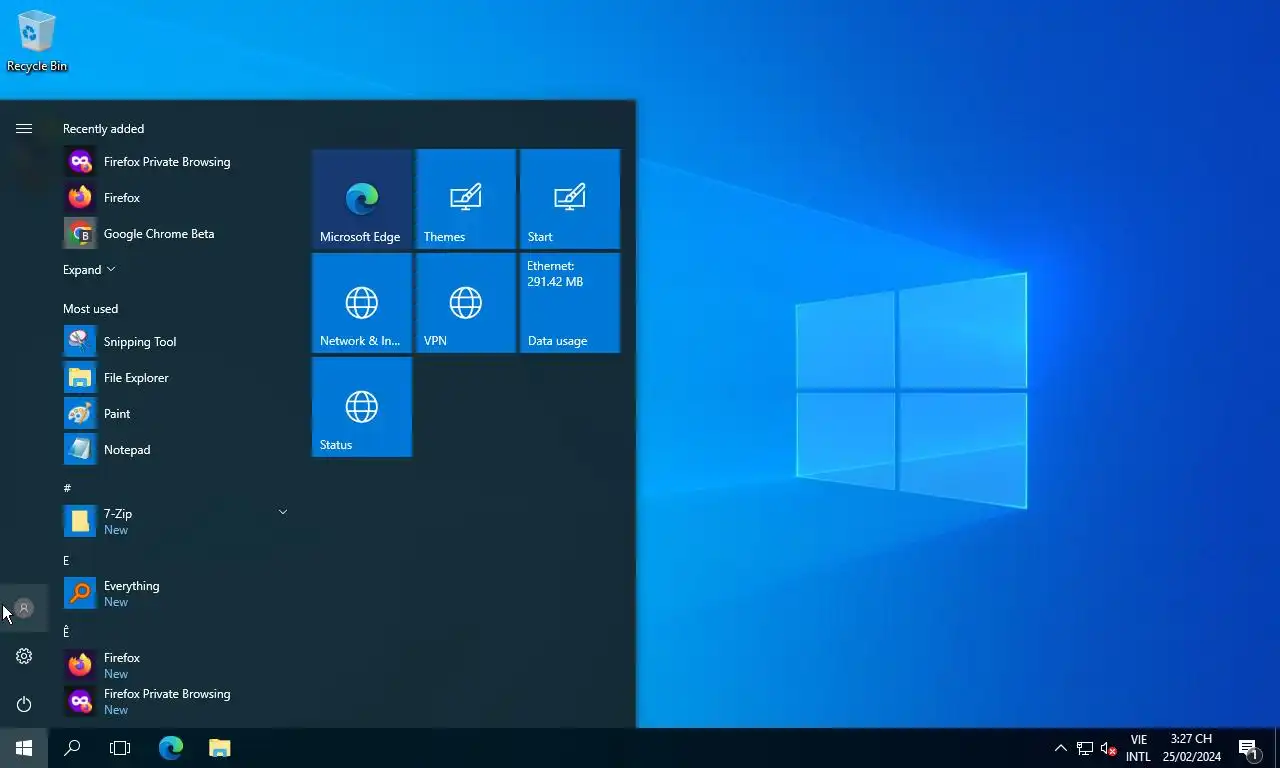The height and width of the screenshot is (768, 1280).
Task: Click the Windows Start button
Action: coord(24,748)
